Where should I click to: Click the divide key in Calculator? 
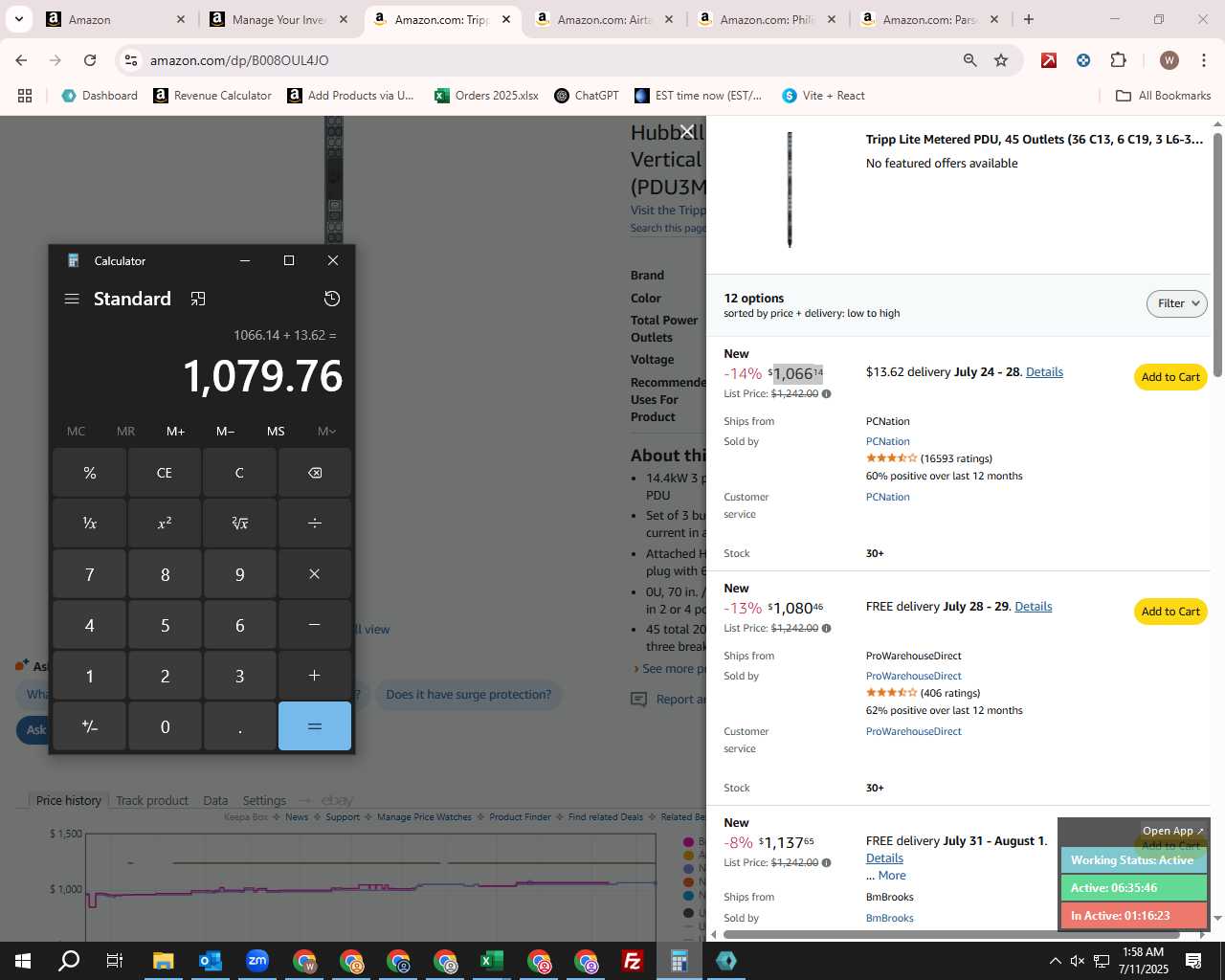pos(315,523)
